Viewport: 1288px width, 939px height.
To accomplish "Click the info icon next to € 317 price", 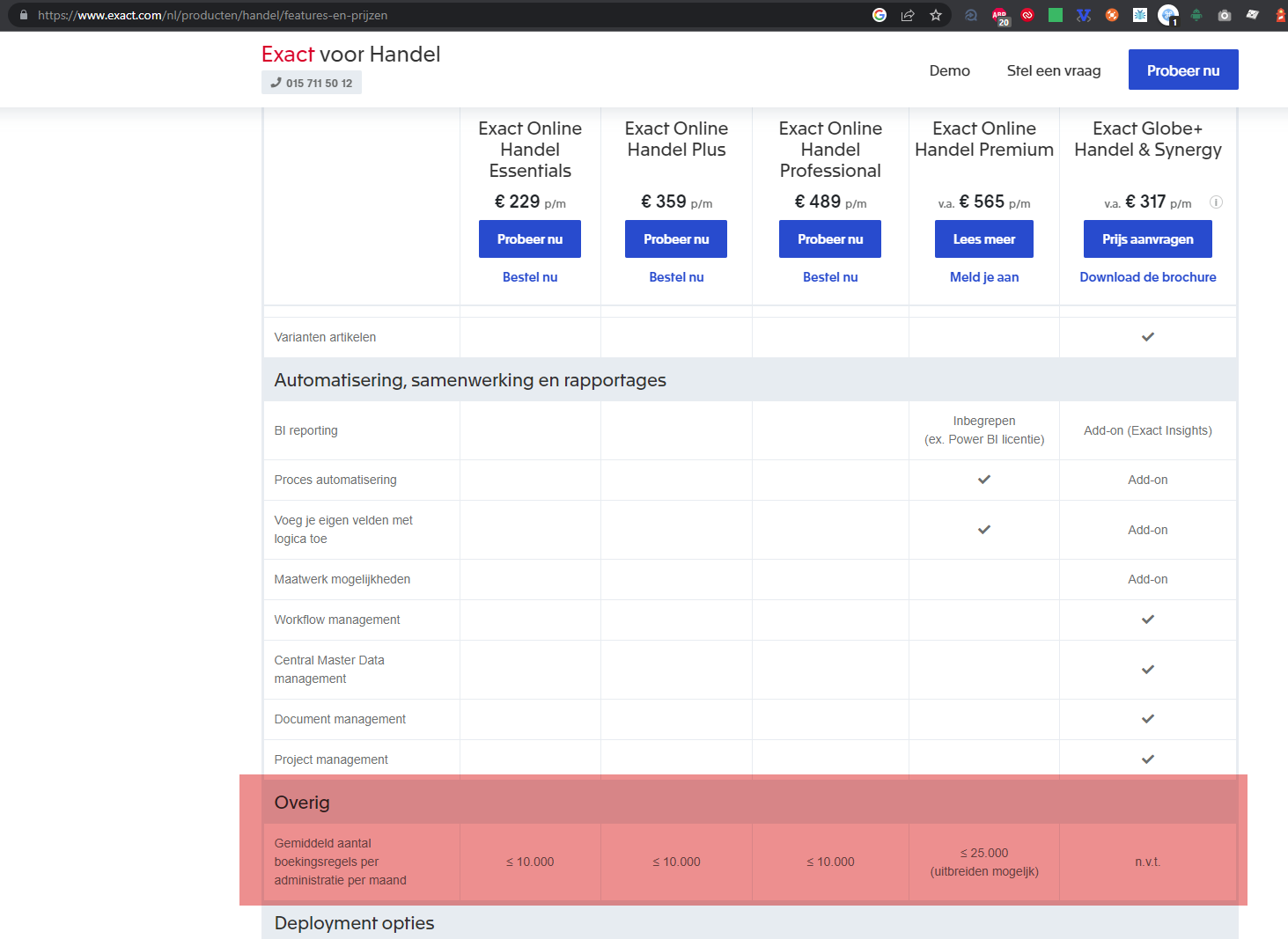I will click(x=1216, y=202).
